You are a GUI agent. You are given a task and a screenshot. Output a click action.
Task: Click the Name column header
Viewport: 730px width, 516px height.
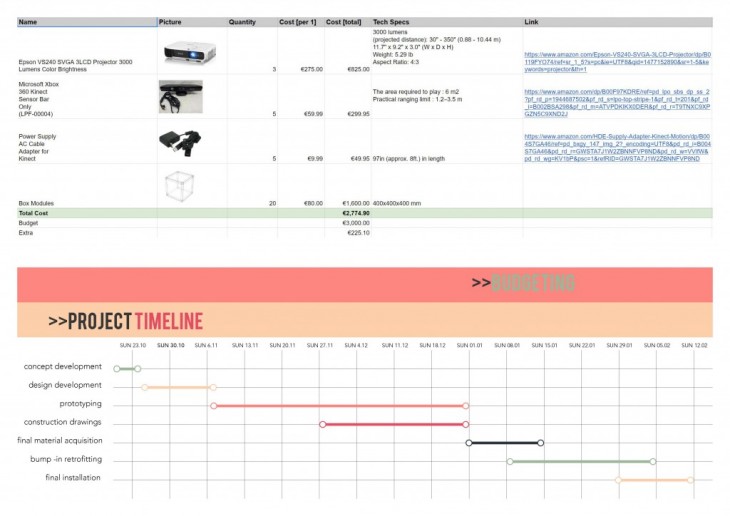click(x=28, y=21)
